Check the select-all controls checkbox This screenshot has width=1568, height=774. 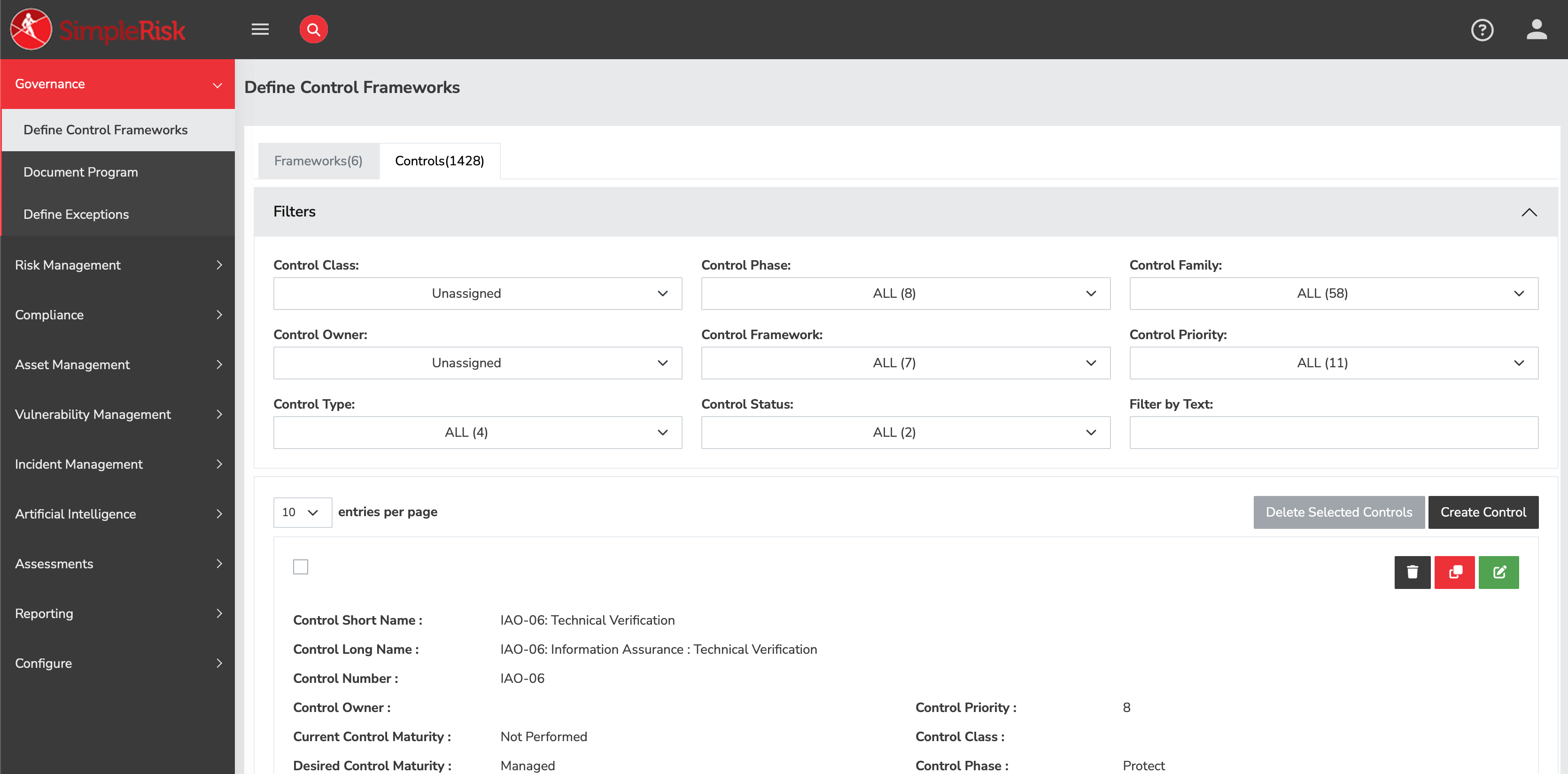point(300,566)
